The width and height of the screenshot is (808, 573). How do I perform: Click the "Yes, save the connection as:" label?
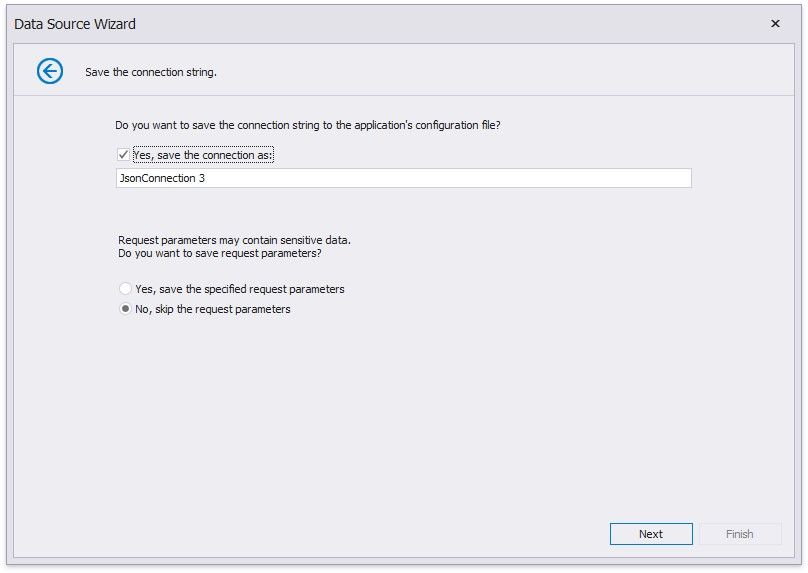[203, 156]
